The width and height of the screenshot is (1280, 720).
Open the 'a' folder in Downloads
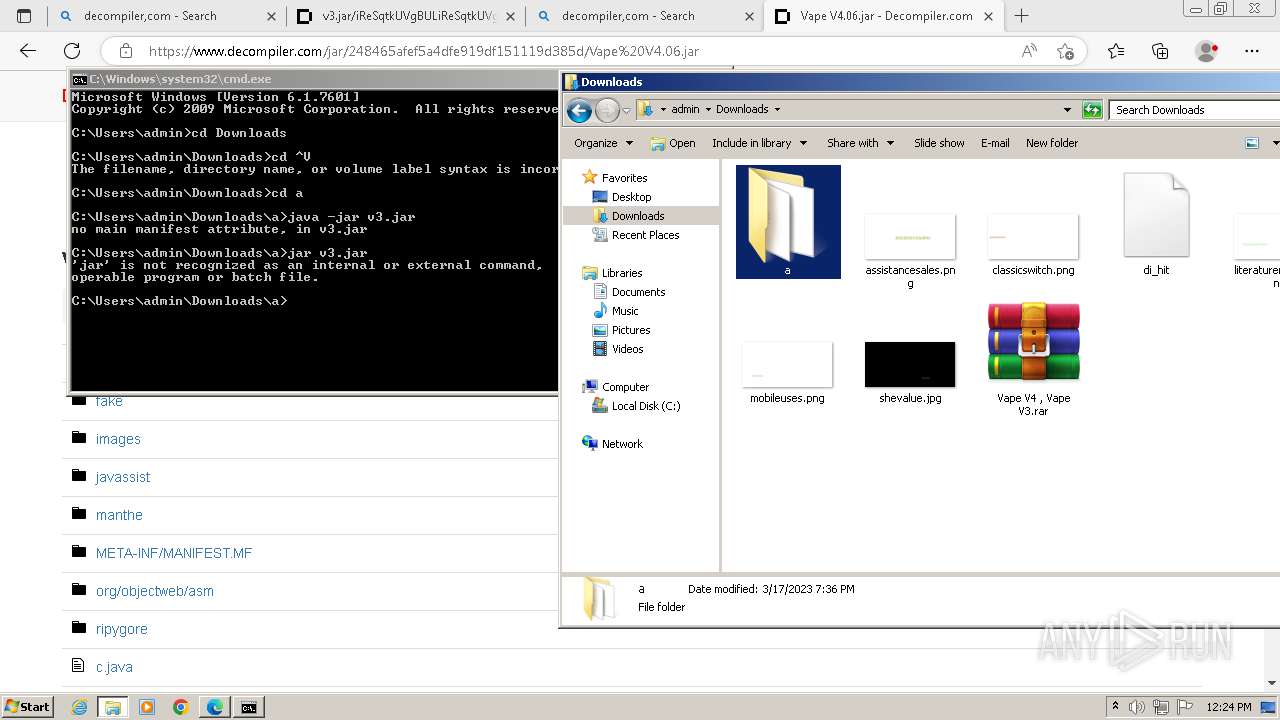pos(788,222)
